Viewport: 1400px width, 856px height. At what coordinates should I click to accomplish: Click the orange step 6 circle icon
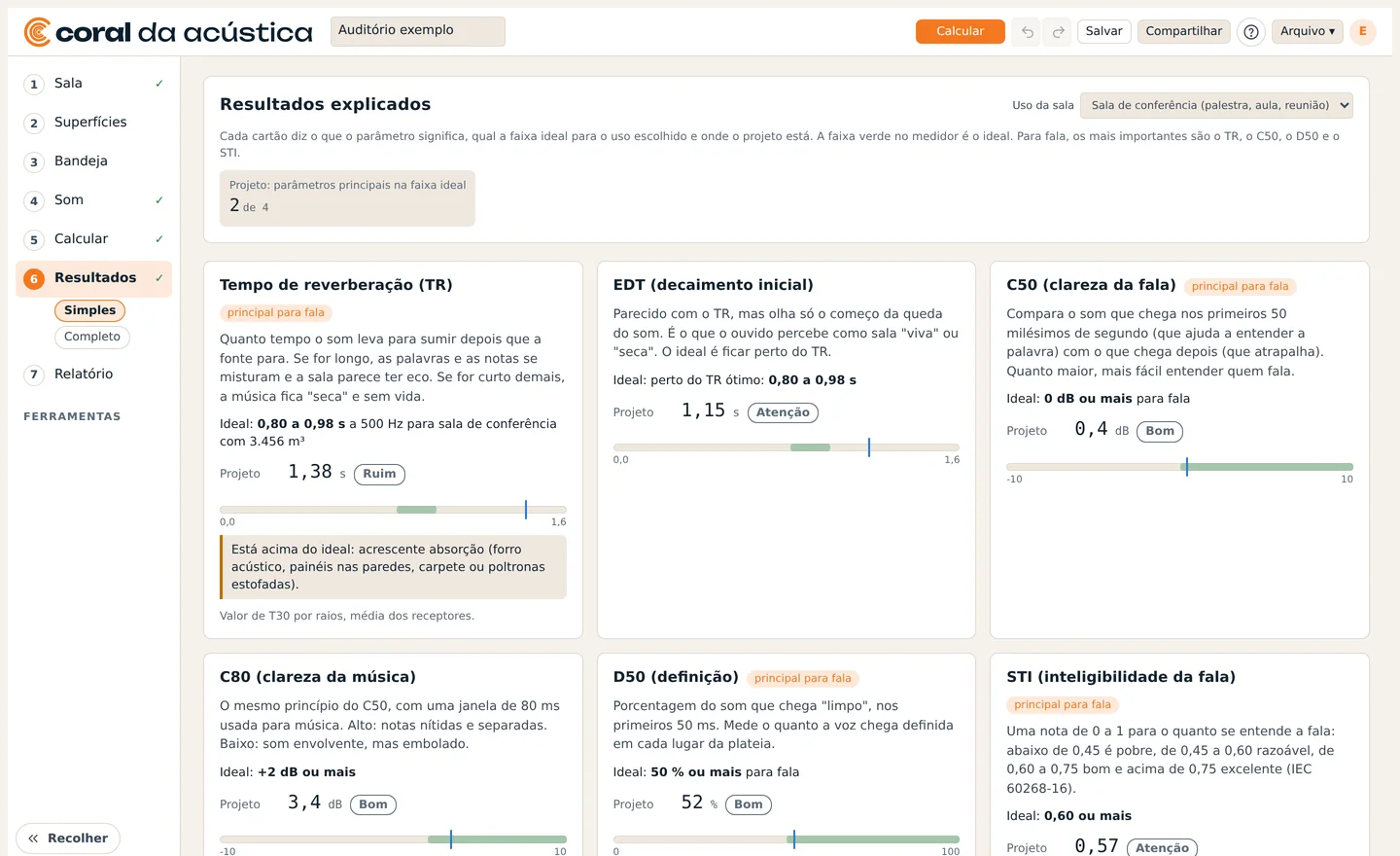pyautogui.click(x=34, y=279)
